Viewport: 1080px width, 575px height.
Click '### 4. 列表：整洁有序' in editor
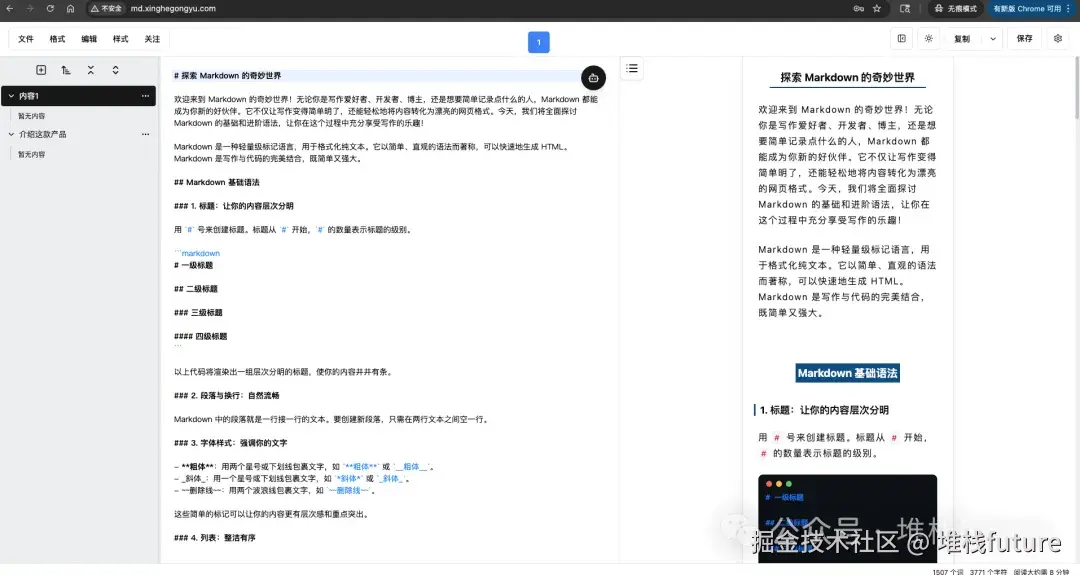click(x=214, y=538)
